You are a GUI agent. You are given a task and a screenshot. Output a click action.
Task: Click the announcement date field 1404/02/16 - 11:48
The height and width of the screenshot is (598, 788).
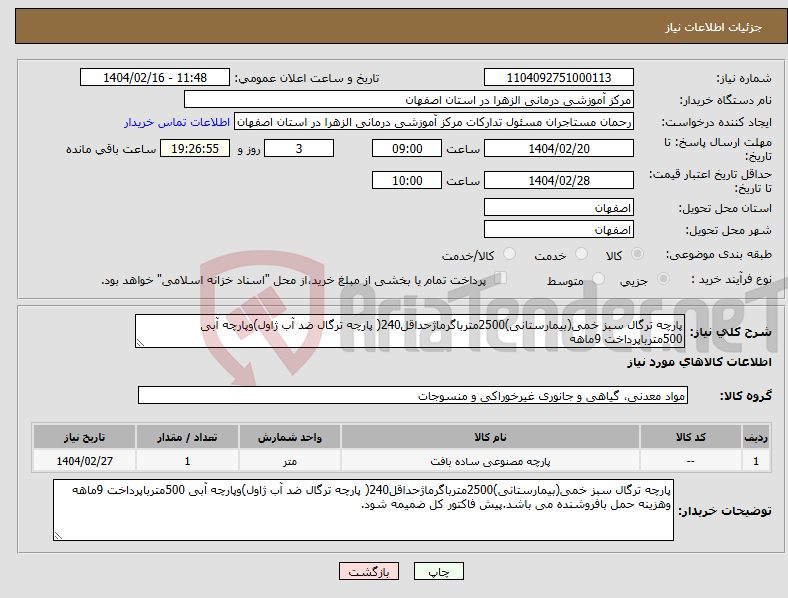click(155, 77)
